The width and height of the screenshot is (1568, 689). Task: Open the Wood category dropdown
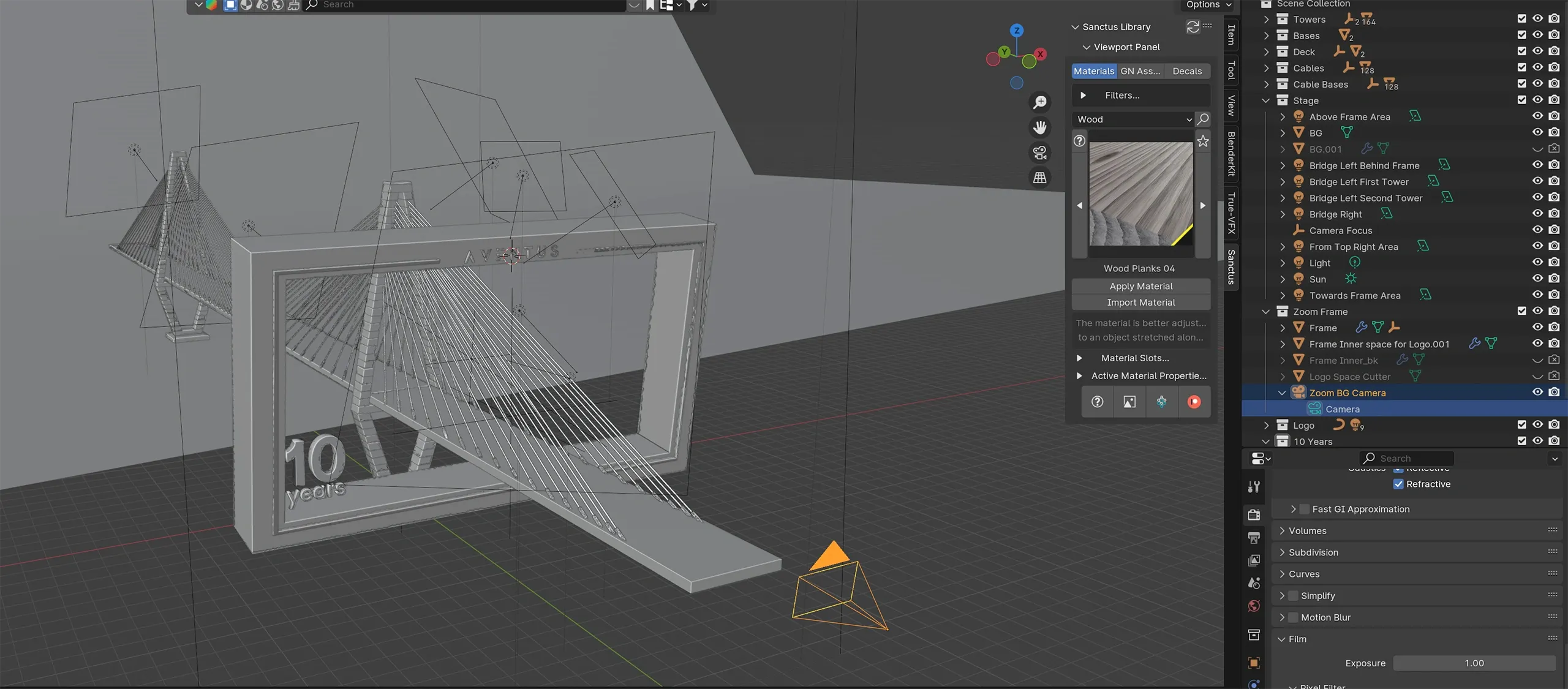pyautogui.click(x=1133, y=119)
